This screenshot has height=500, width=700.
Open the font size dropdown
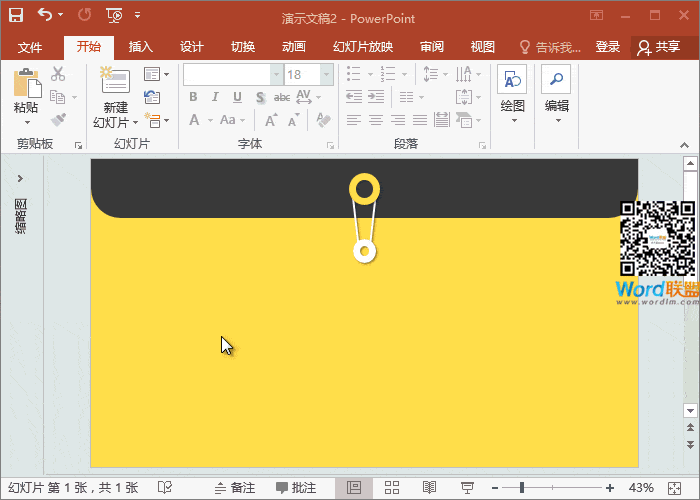click(x=326, y=74)
